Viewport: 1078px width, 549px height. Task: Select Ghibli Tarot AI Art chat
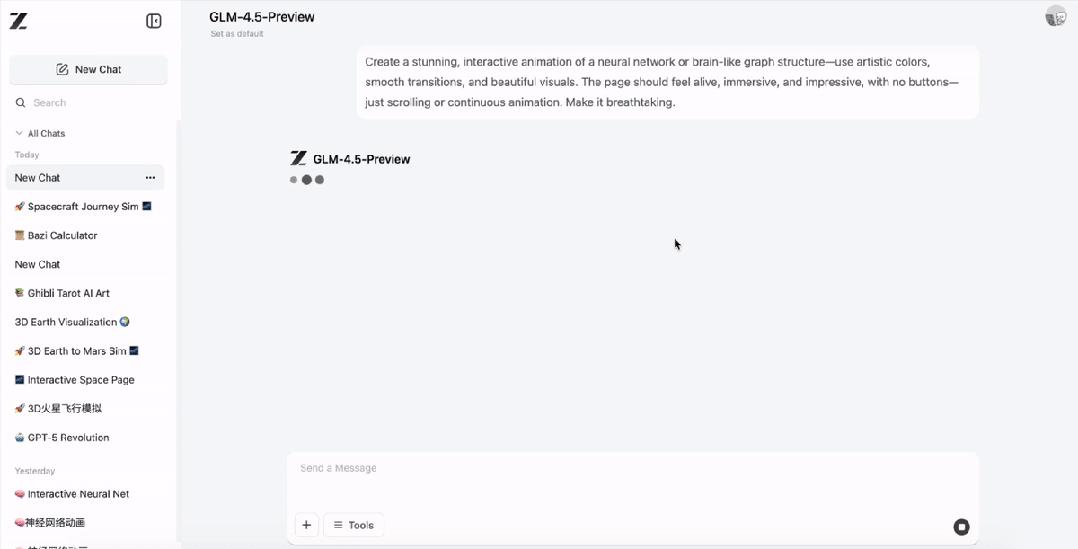[68, 294]
